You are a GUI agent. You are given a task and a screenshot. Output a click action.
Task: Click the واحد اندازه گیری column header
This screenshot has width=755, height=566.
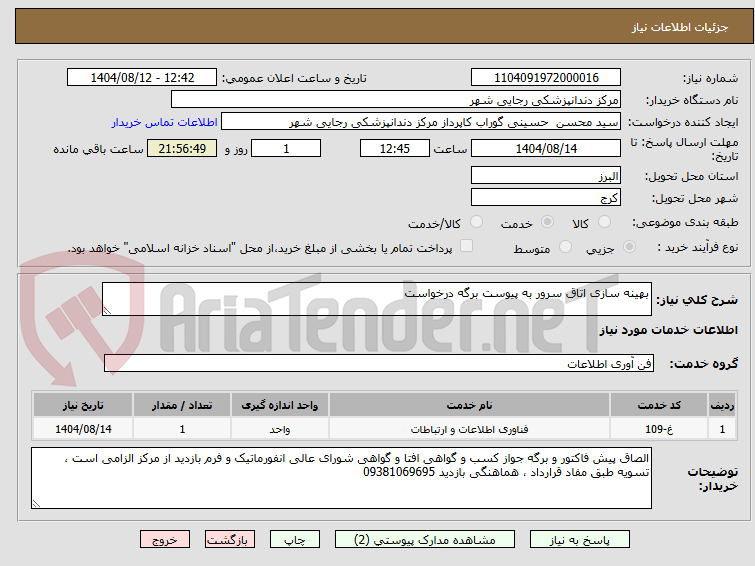[280, 405]
